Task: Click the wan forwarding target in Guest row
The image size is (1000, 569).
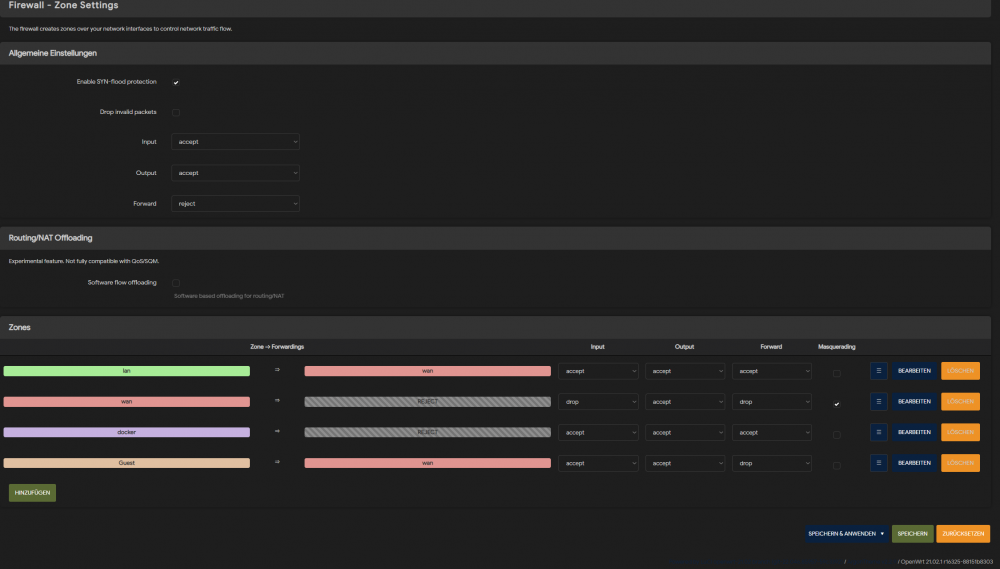Action: [427, 462]
